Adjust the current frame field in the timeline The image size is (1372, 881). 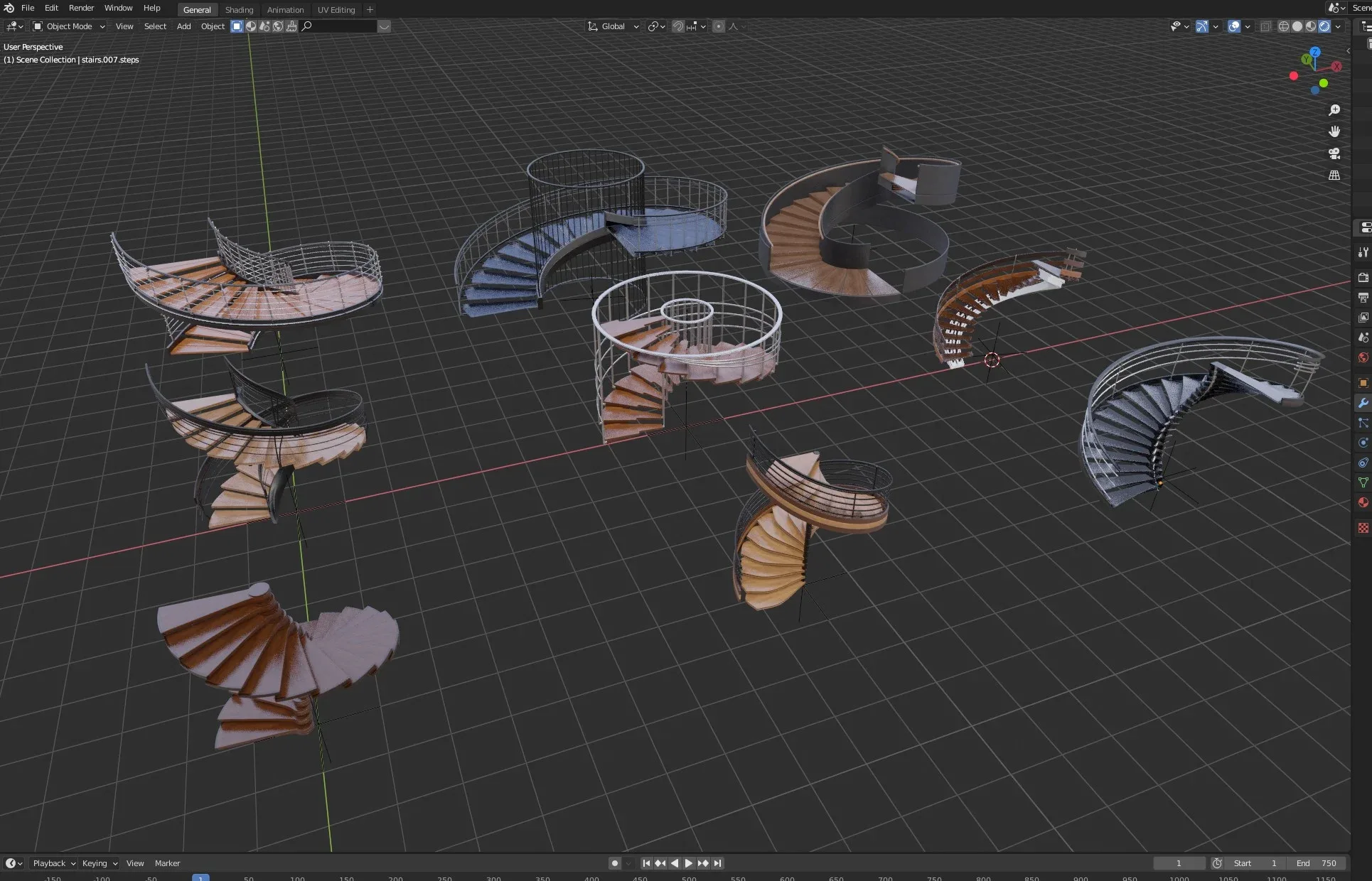(1179, 863)
